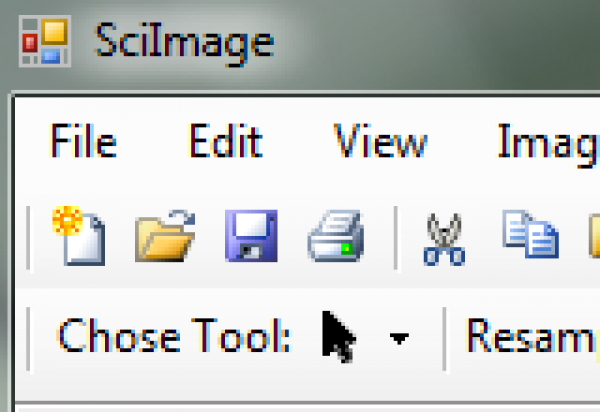Open the File menu
The height and width of the screenshot is (412, 600).
click(x=82, y=143)
